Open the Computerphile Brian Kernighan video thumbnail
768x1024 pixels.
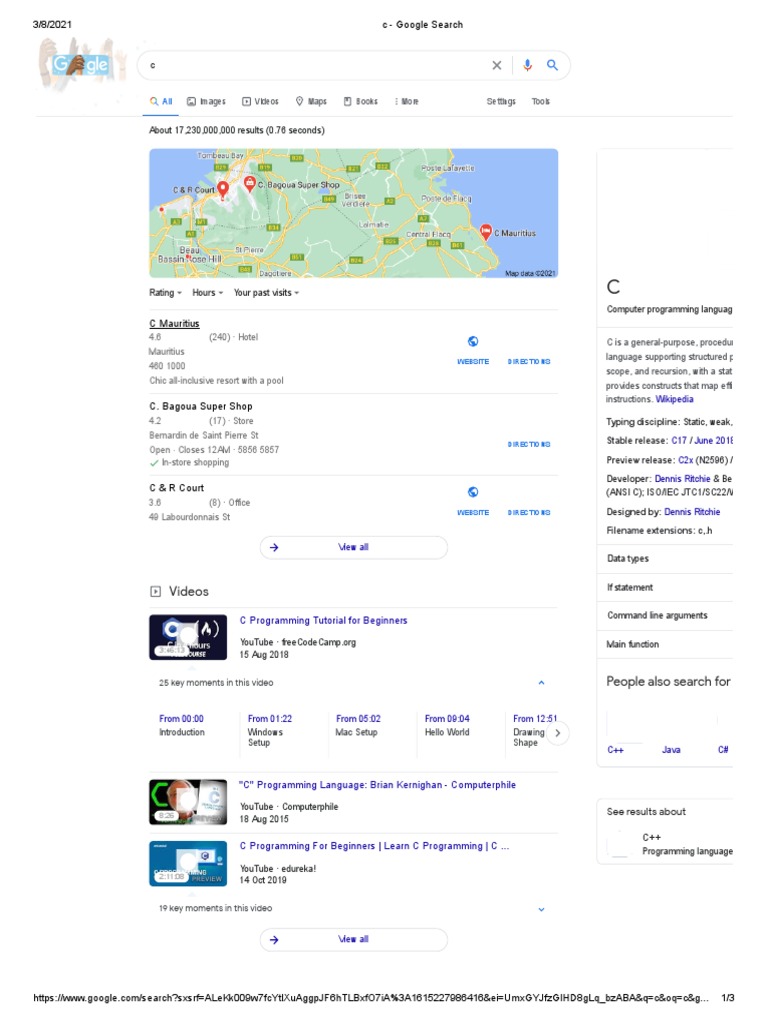tap(188, 801)
